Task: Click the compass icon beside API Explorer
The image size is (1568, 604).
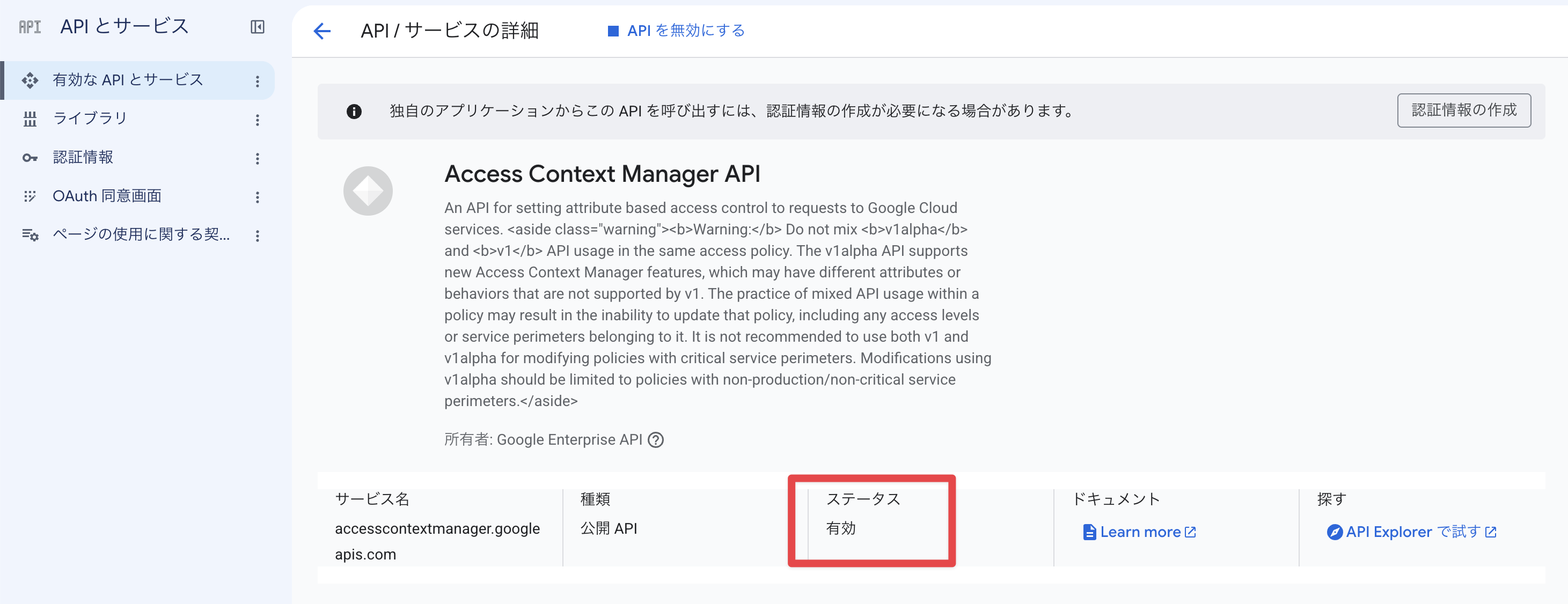Action: pos(1334,532)
